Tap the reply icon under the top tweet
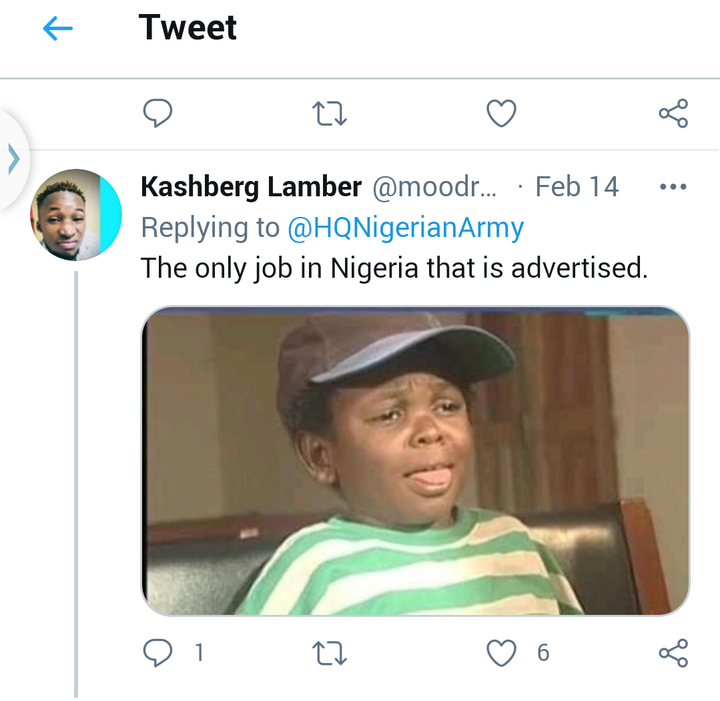This screenshot has height=701, width=720. click(x=158, y=113)
